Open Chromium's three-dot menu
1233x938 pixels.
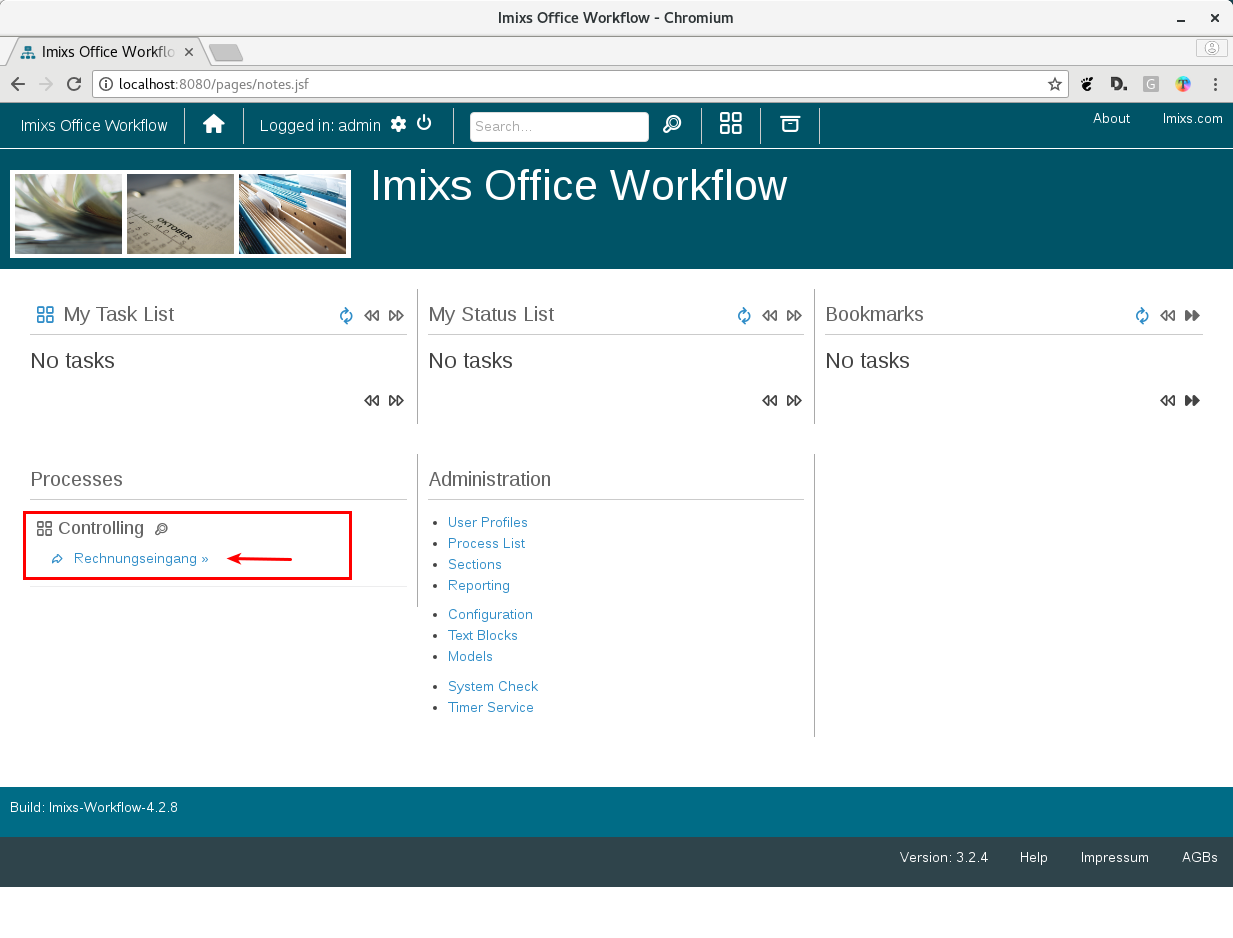(1215, 85)
